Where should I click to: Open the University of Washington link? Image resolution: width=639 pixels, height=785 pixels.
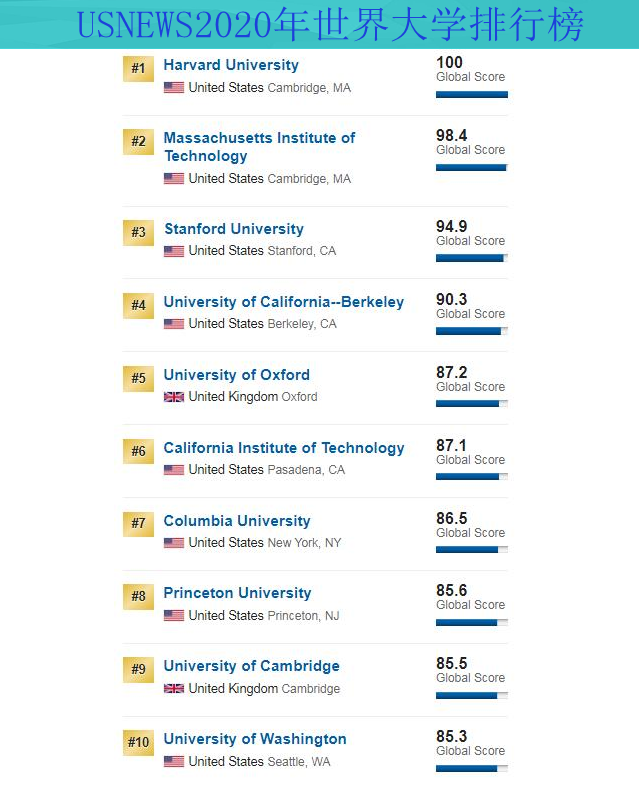pos(255,739)
